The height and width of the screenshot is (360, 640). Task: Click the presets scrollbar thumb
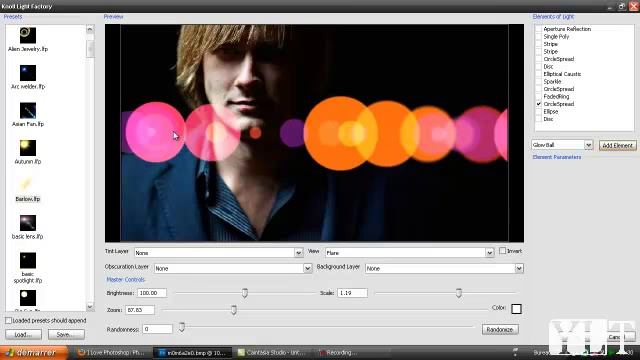(90, 49)
